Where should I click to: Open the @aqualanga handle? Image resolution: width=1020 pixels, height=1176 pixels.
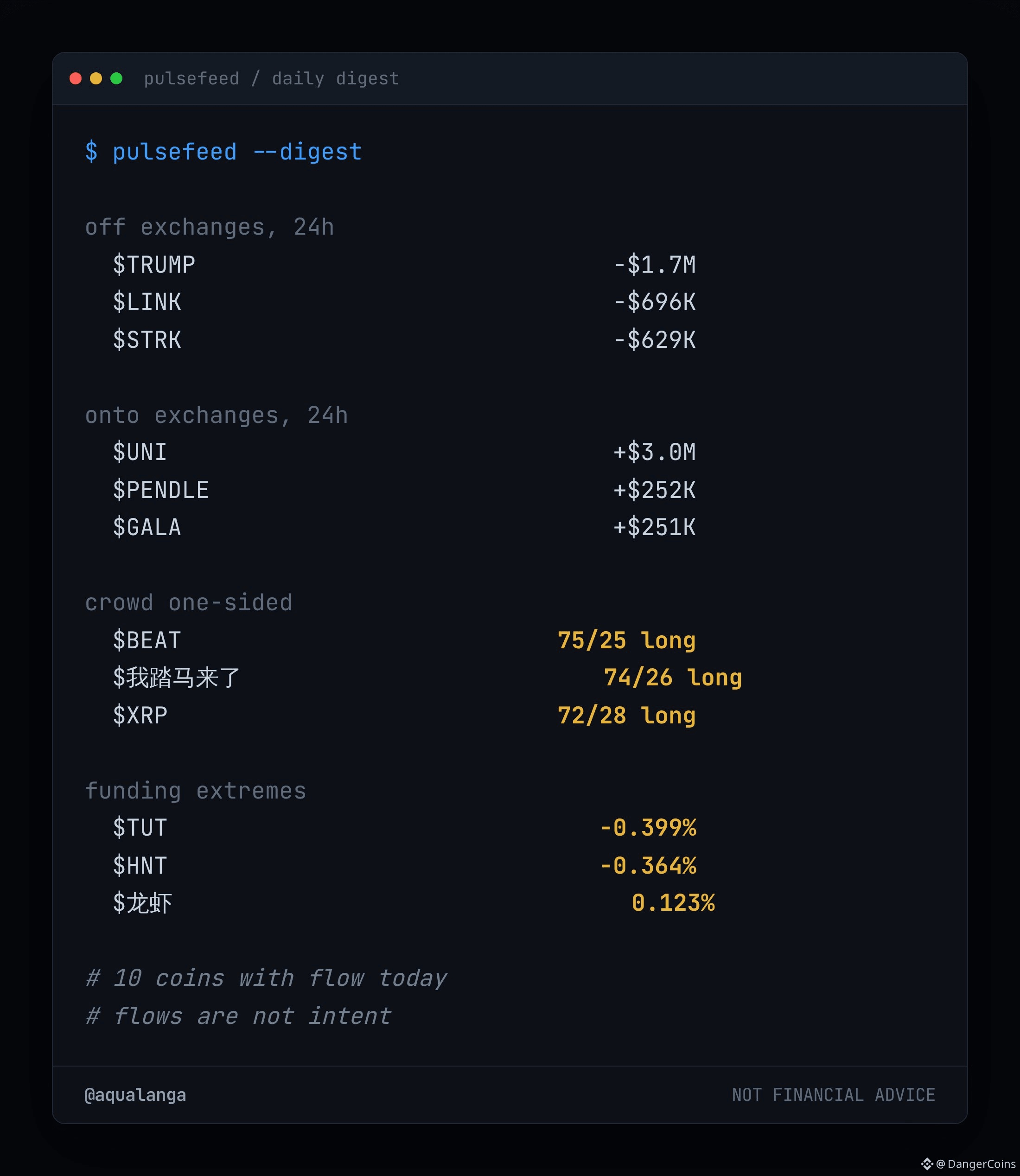[135, 1095]
